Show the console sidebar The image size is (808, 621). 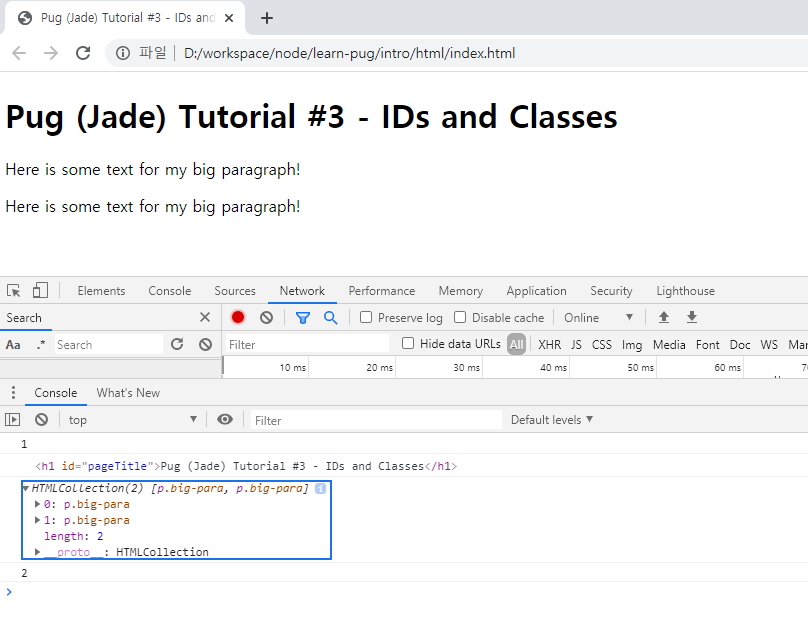(12, 420)
